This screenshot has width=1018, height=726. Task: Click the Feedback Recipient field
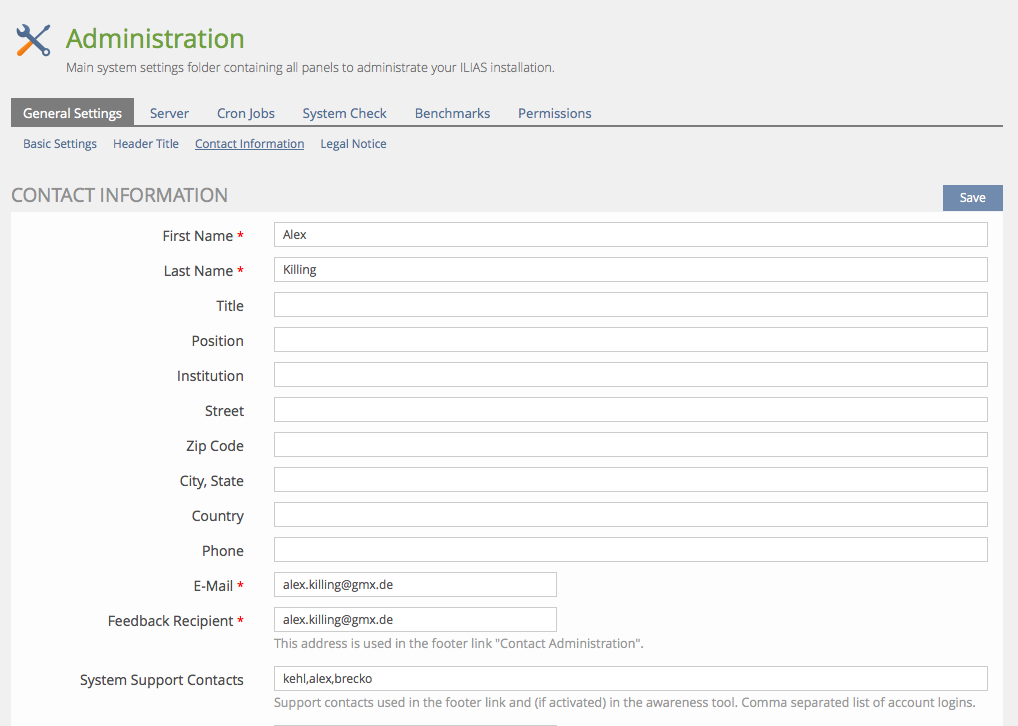pyautogui.click(x=415, y=620)
